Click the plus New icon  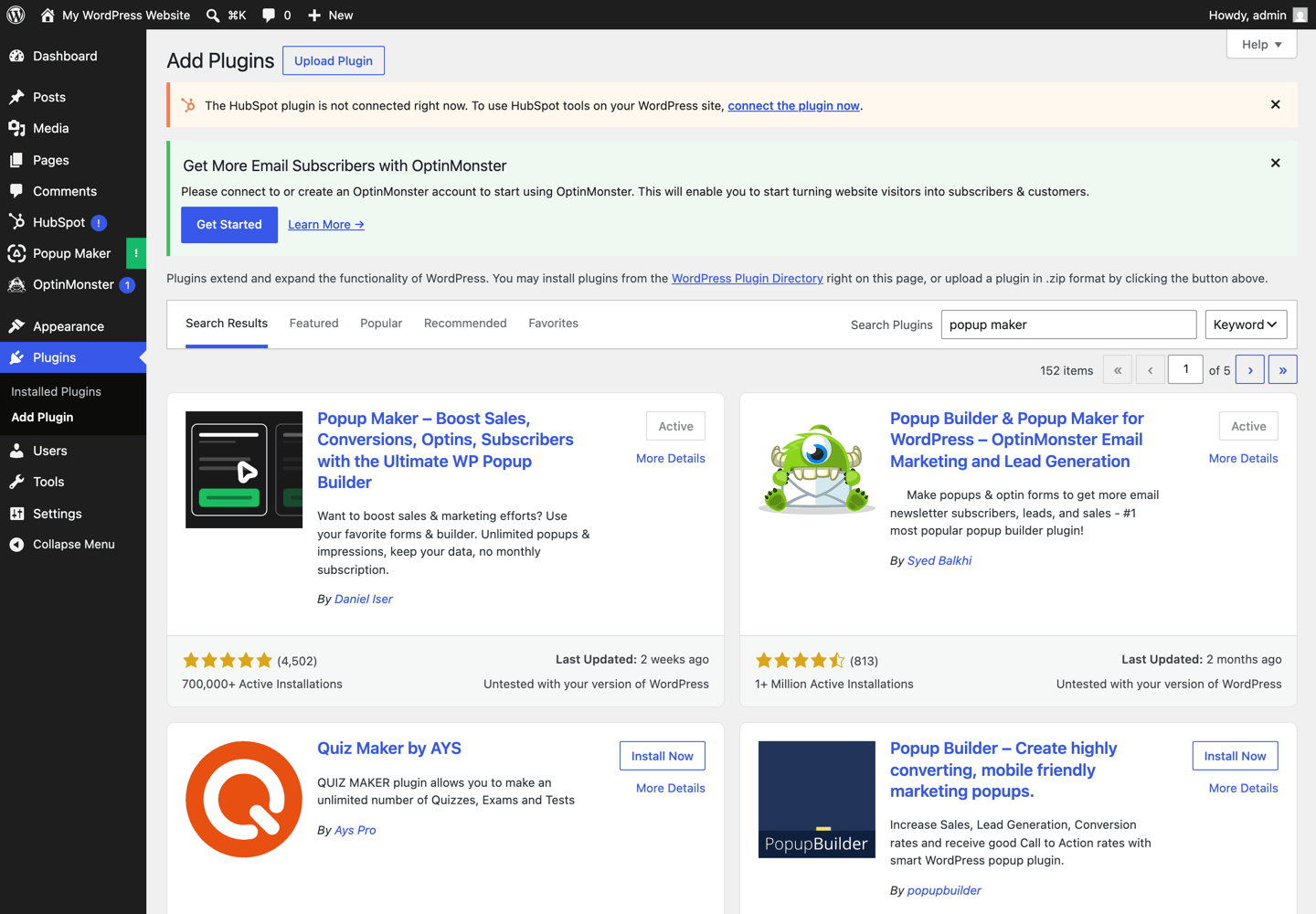click(x=314, y=15)
